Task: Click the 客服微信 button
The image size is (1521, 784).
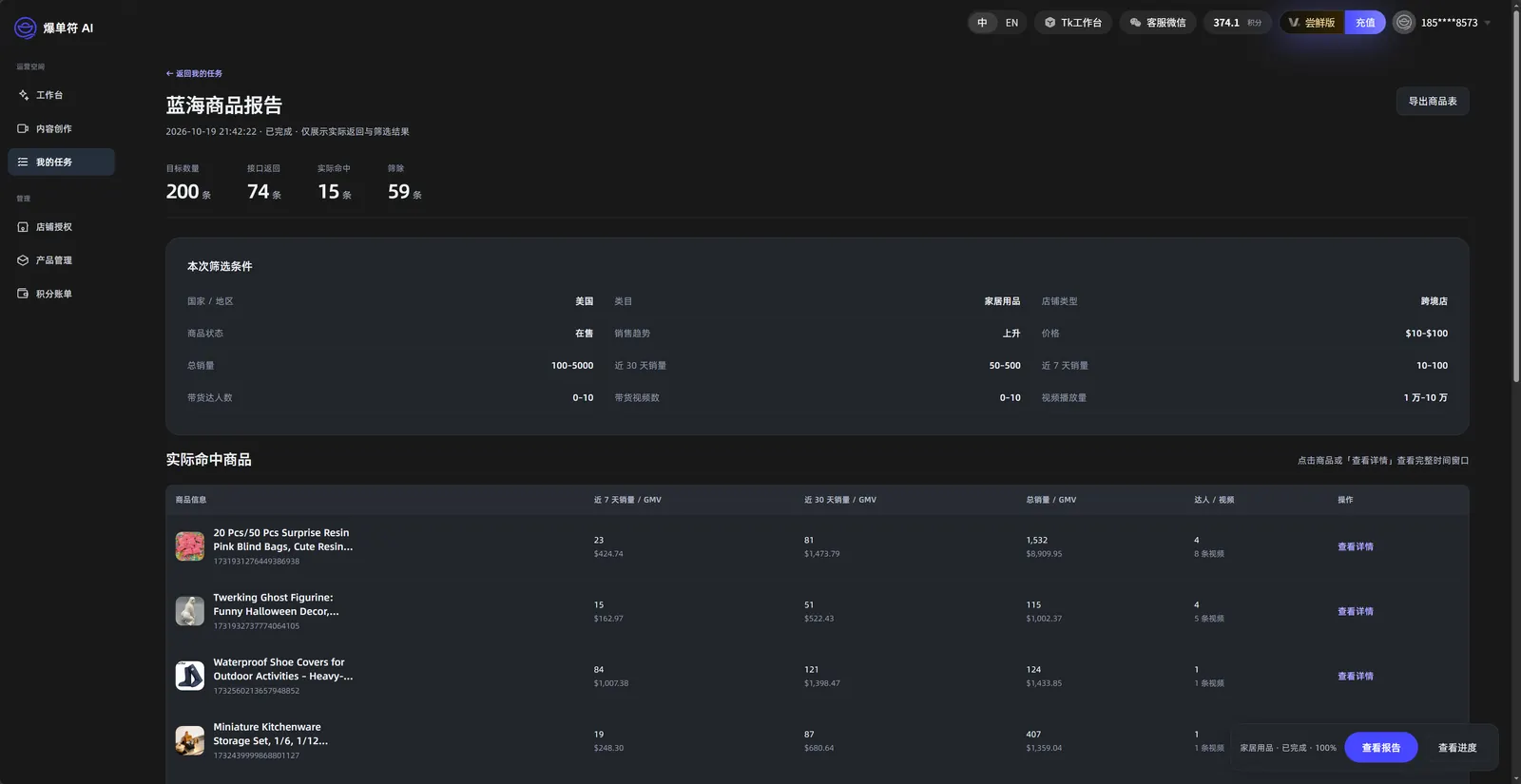Action: (1158, 23)
